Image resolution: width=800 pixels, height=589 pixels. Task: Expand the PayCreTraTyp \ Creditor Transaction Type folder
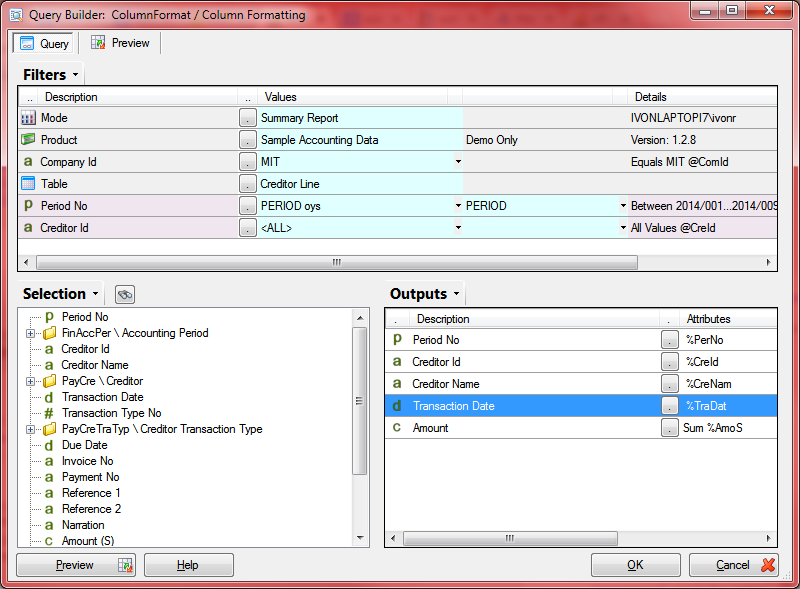point(31,429)
